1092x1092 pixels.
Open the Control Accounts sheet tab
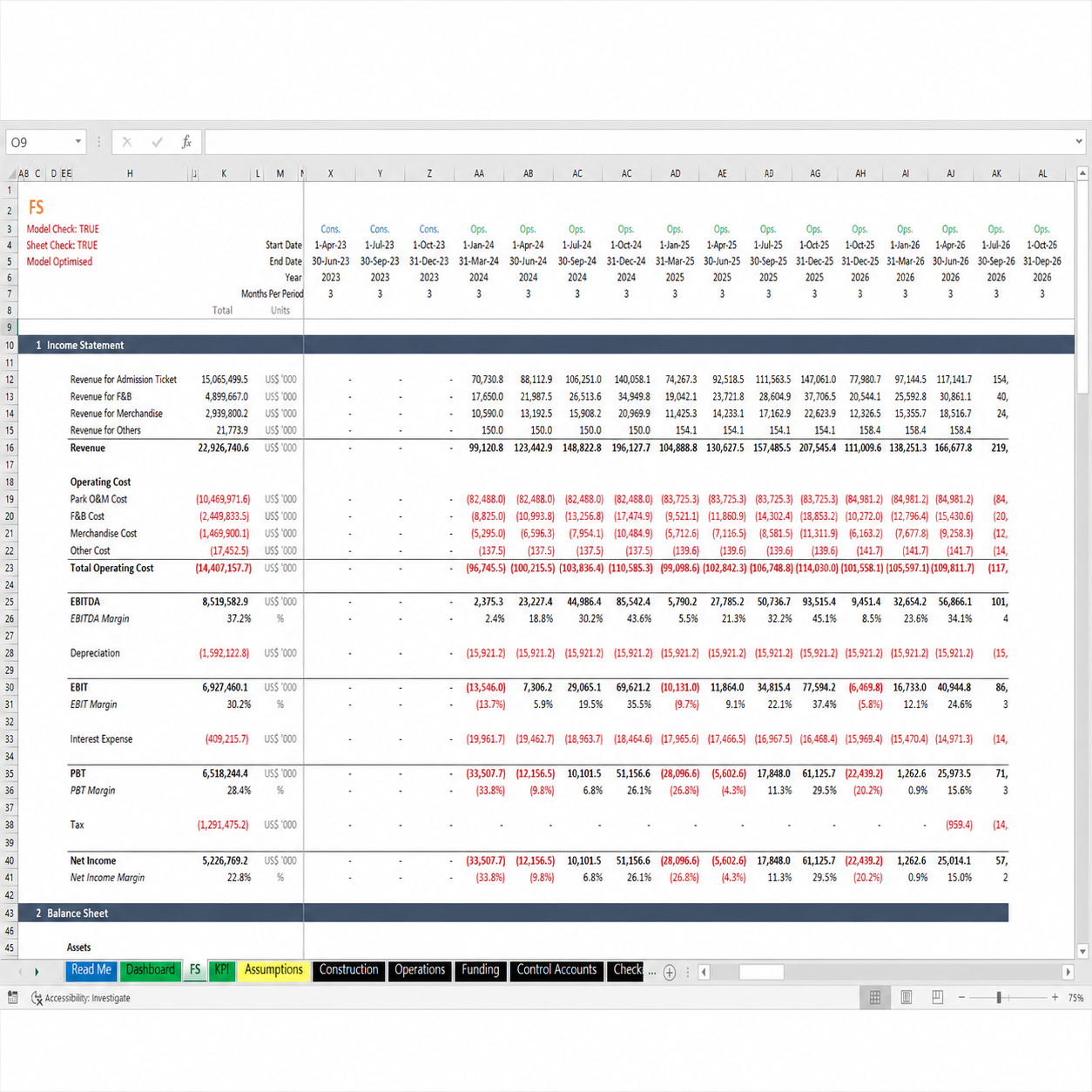click(556, 970)
